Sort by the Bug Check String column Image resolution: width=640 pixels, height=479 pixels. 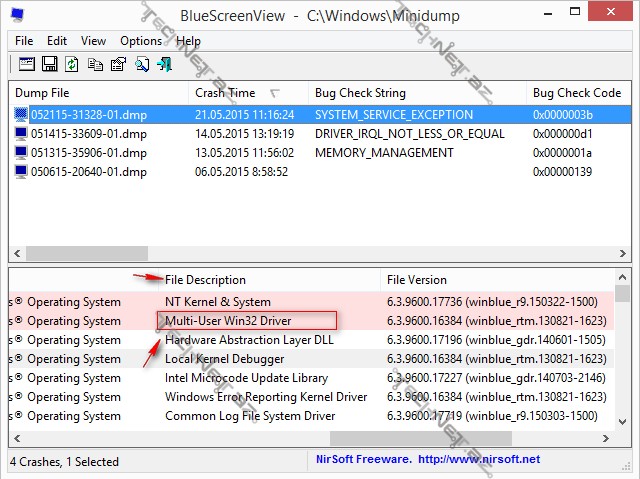coord(359,92)
